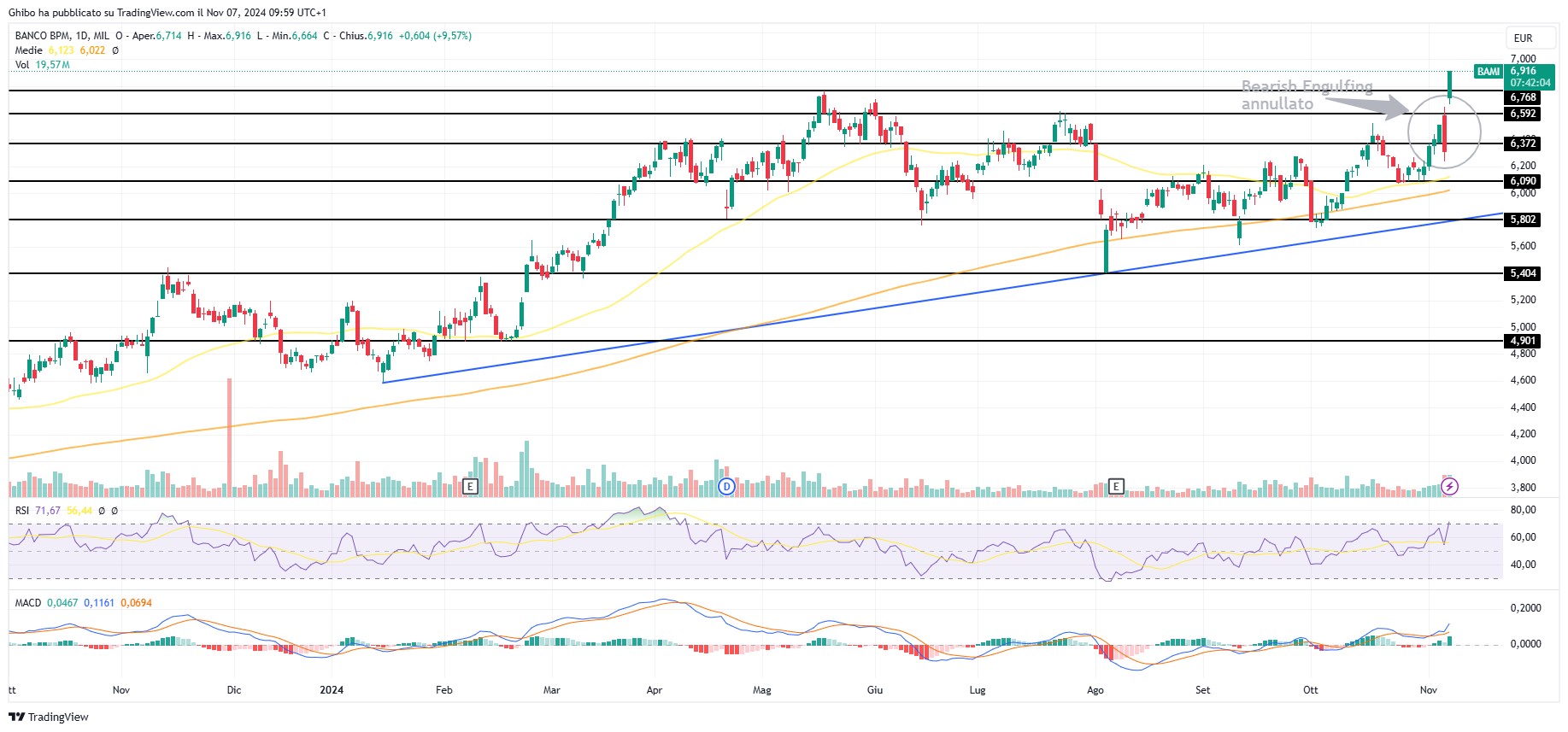Select the 6,592 horizontal line price label

pyautogui.click(x=1523, y=114)
